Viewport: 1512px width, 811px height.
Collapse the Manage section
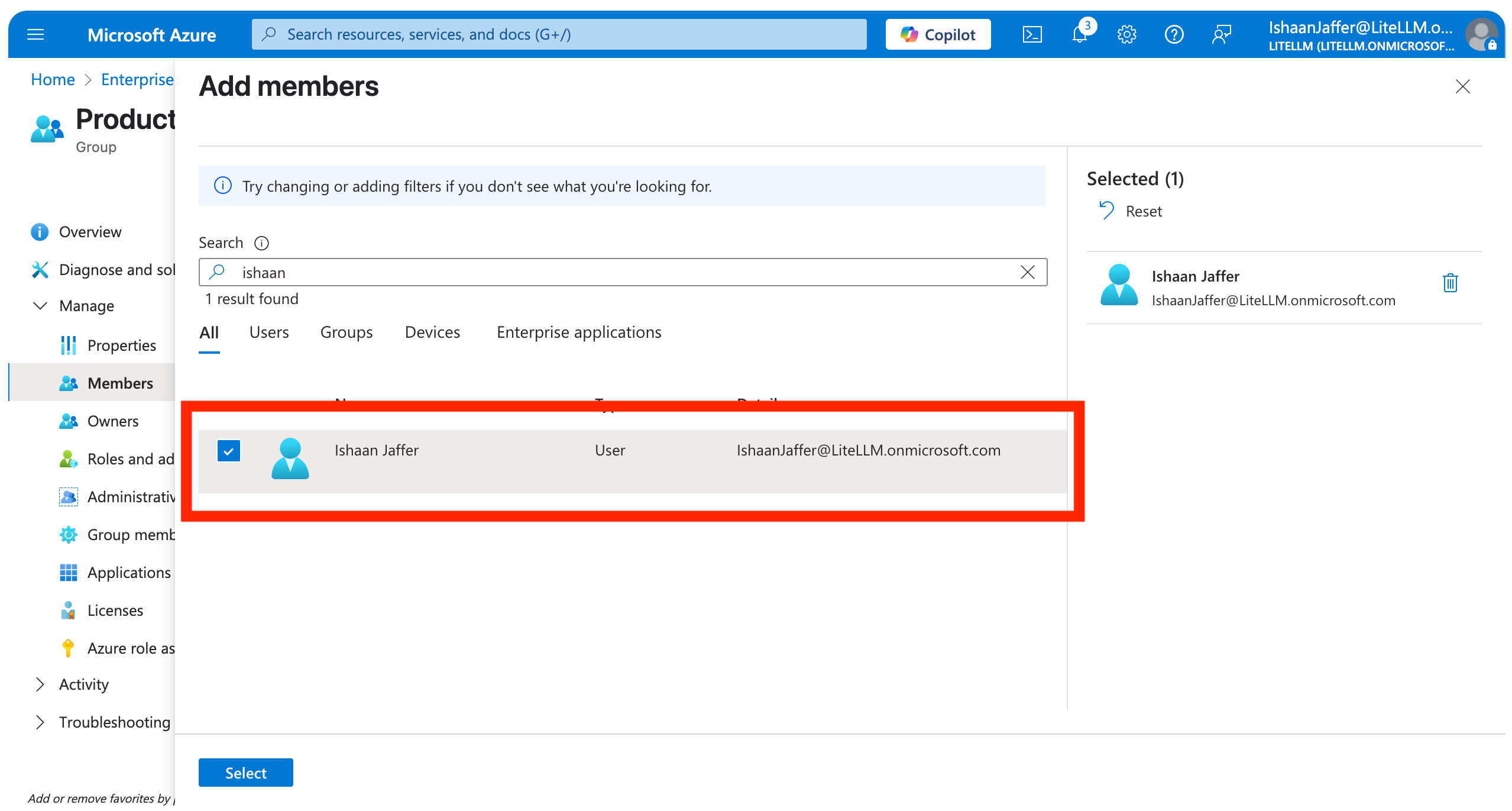coord(40,306)
